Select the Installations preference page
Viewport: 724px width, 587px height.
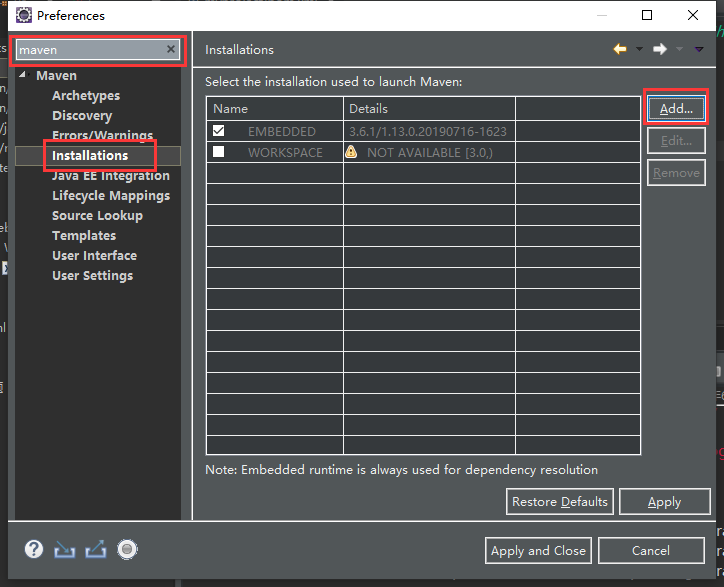90,156
